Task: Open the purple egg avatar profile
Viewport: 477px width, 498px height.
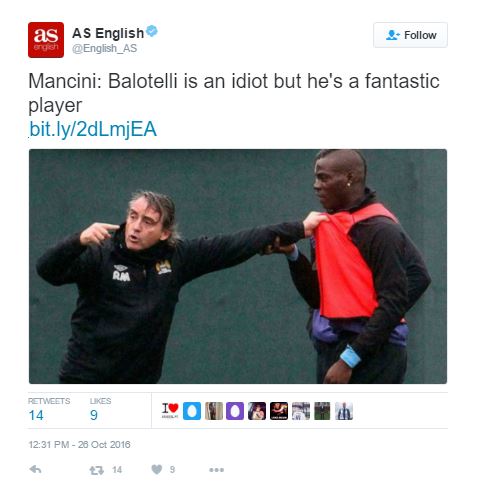Action: pyautogui.click(x=235, y=411)
